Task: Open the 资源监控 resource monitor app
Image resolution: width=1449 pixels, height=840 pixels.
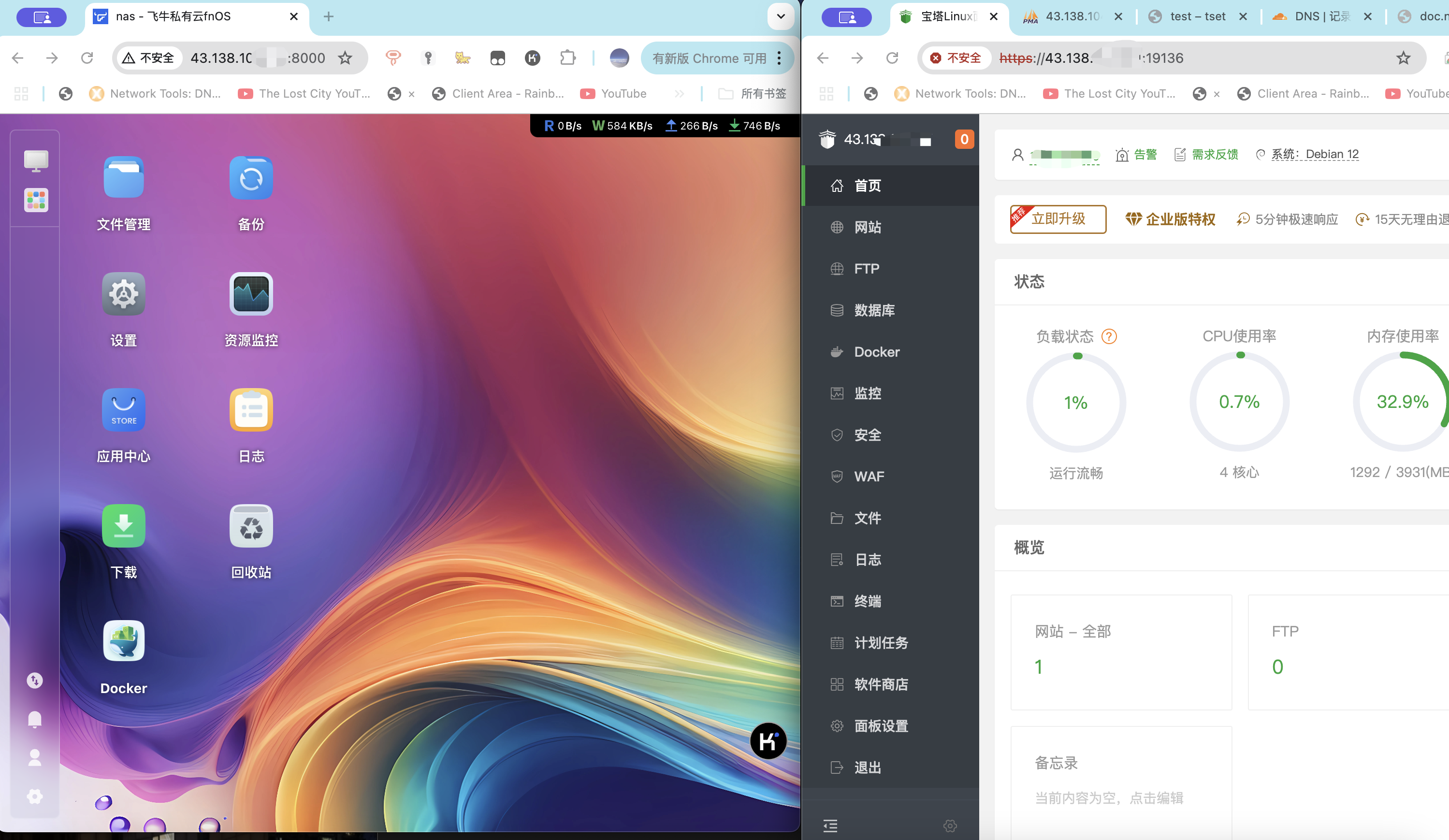Action: (251, 294)
